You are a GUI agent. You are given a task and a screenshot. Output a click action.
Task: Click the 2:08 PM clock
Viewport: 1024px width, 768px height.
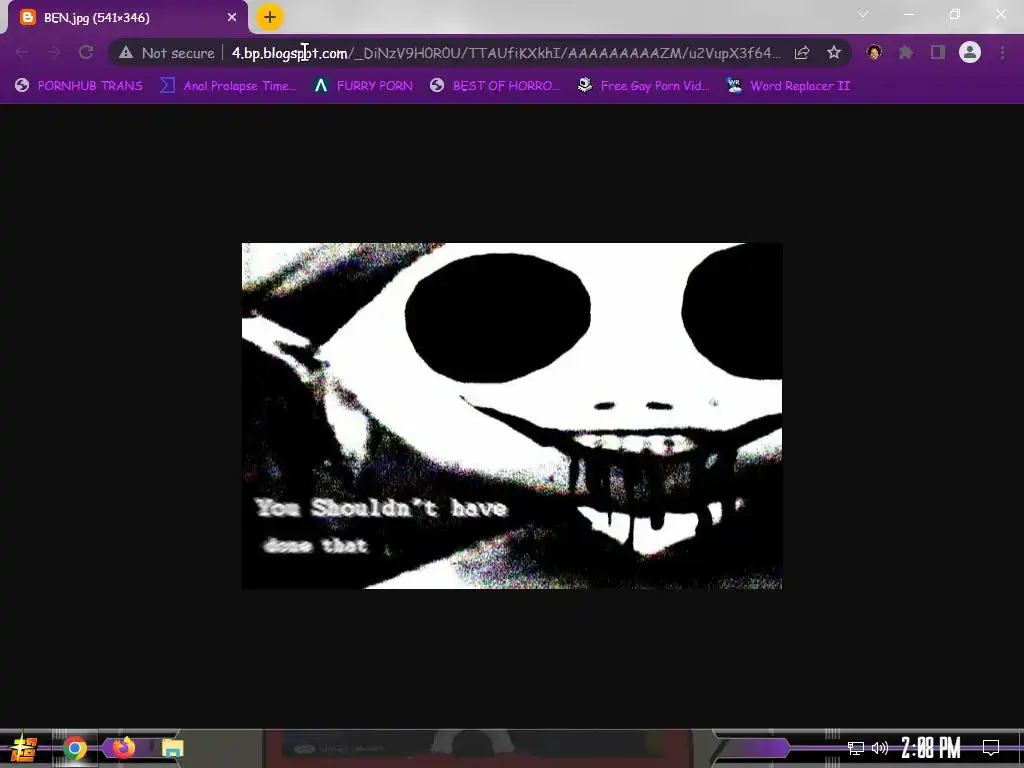[931, 747]
